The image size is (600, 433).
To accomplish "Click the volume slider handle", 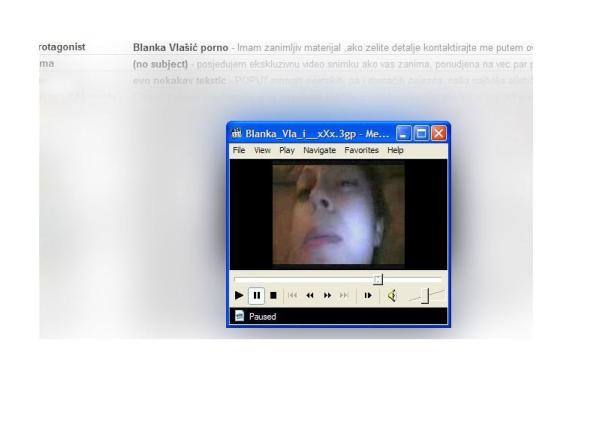I will pyautogui.click(x=425, y=296).
